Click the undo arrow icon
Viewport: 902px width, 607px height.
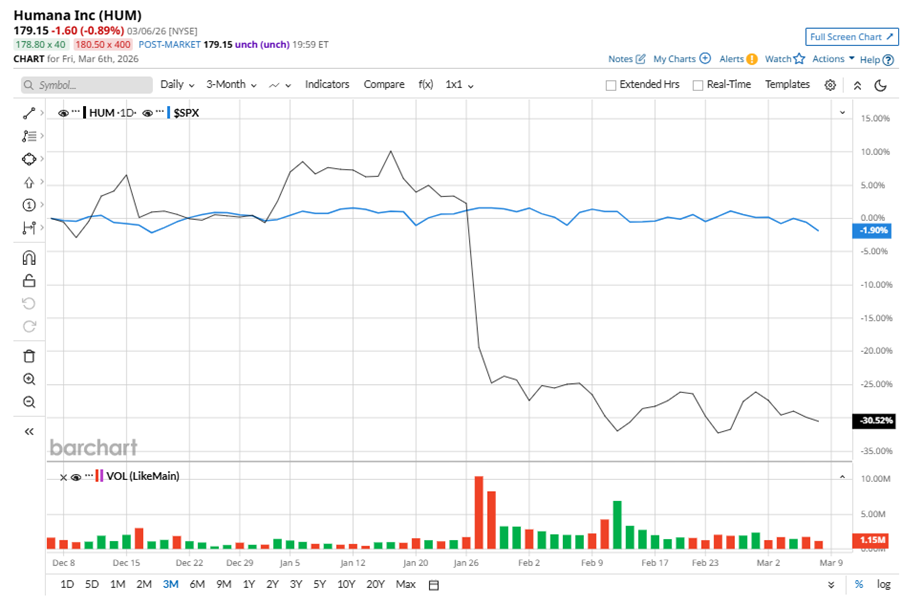point(29,303)
